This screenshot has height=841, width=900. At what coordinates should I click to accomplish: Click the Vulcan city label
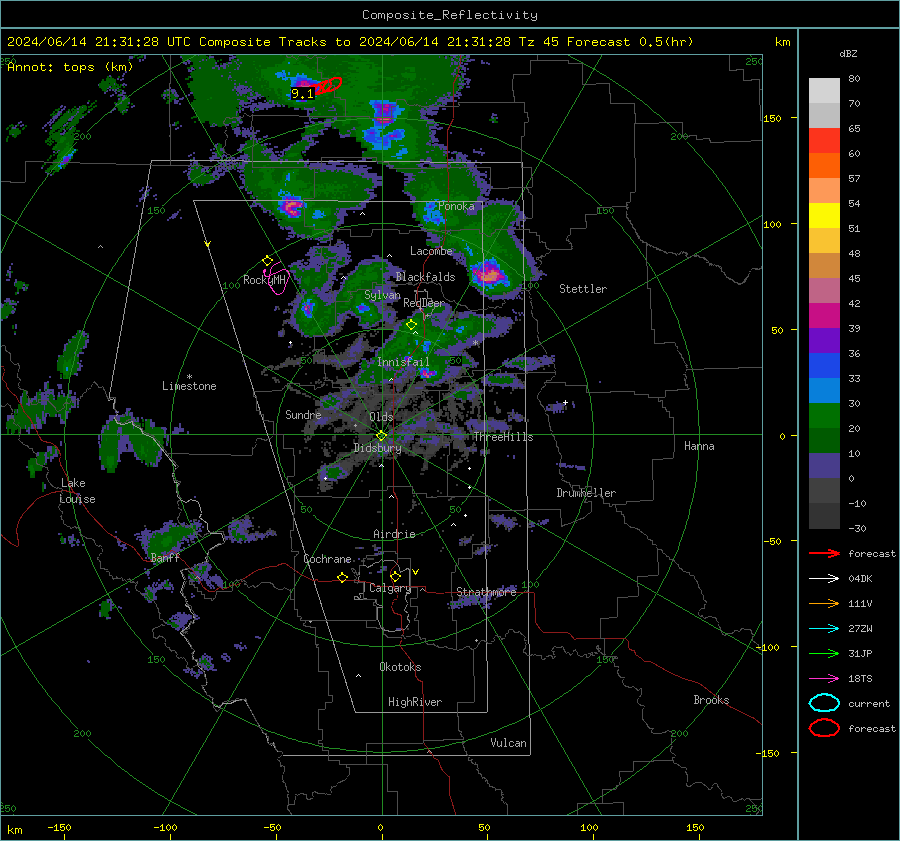[x=509, y=743]
